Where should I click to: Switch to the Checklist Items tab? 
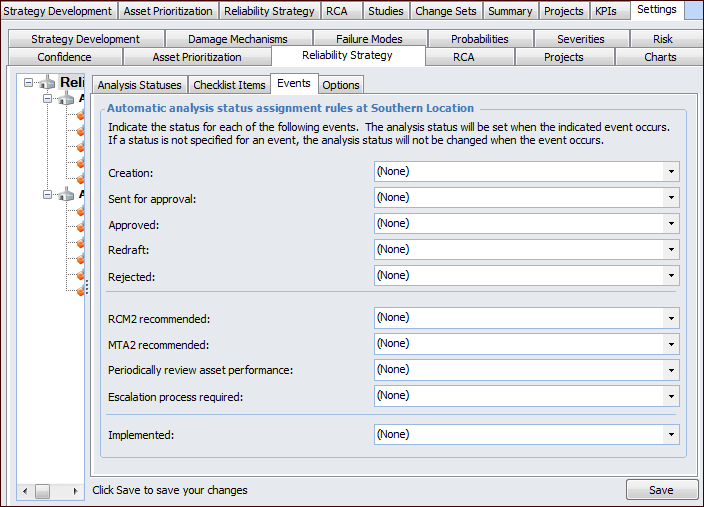229,85
